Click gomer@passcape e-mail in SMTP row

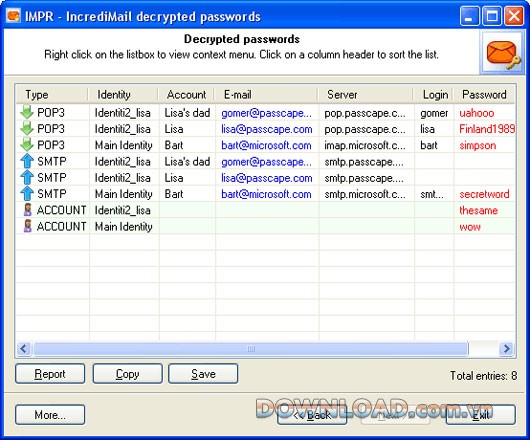pos(266,162)
